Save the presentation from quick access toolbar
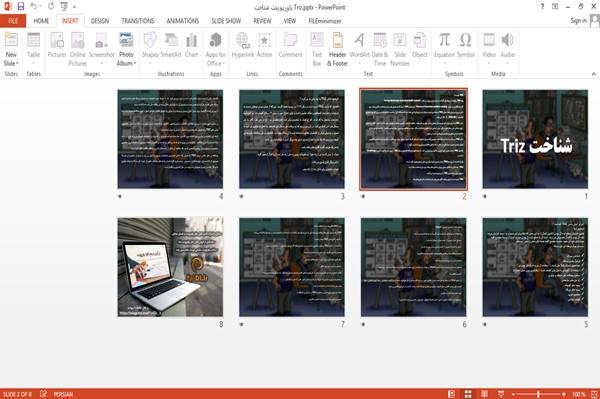Image resolution: width=600 pixels, height=399 pixels. click(21, 7)
